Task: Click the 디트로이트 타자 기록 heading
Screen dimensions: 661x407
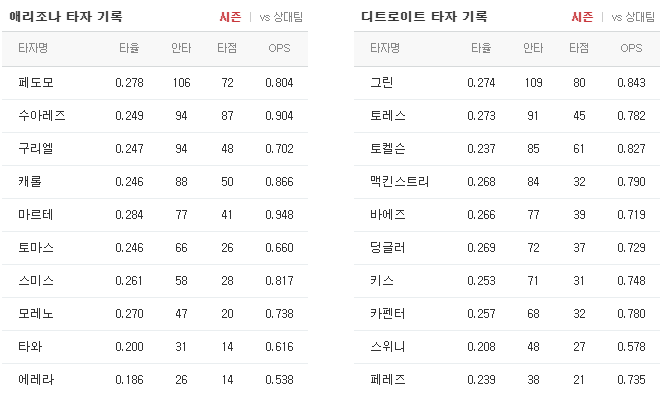Action: [424, 16]
